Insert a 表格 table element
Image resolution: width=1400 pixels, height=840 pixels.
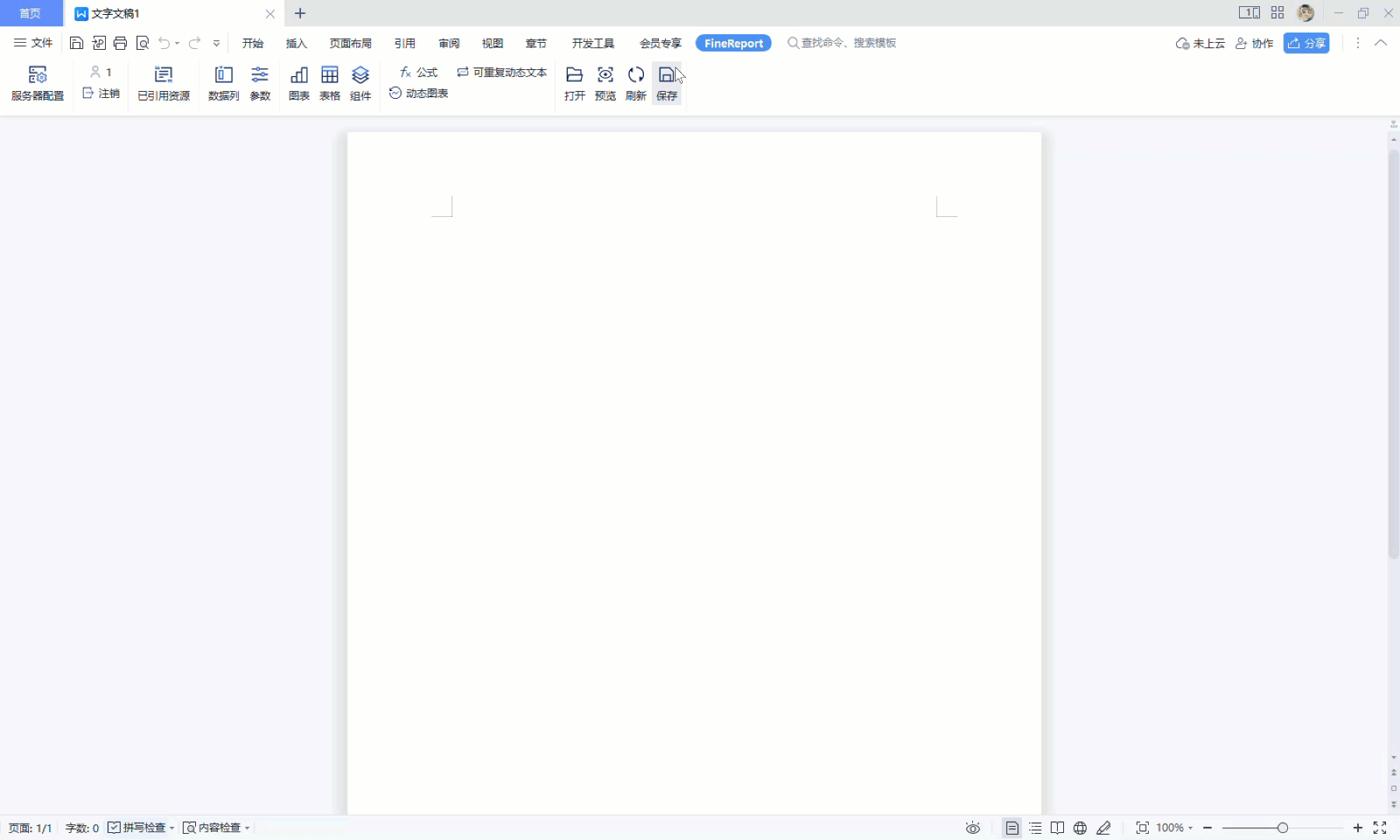coord(330,82)
